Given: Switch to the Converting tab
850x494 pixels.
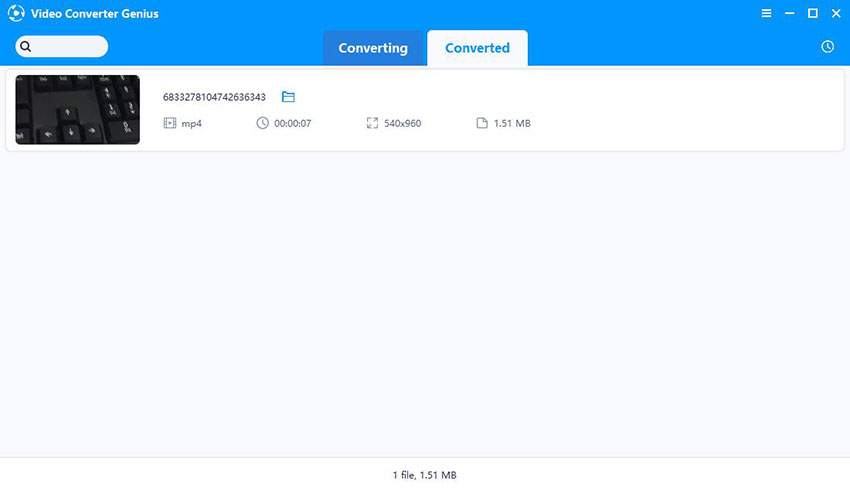Looking at the screenshot, I should point(373,48).
